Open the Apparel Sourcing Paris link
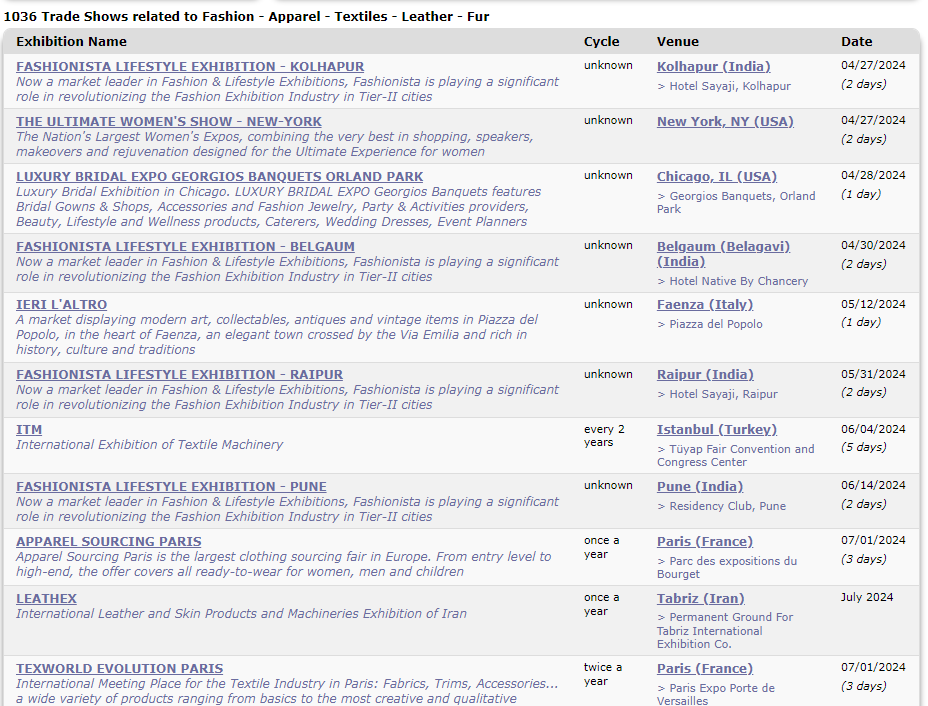The image size is (928, 706). (109, 541)
